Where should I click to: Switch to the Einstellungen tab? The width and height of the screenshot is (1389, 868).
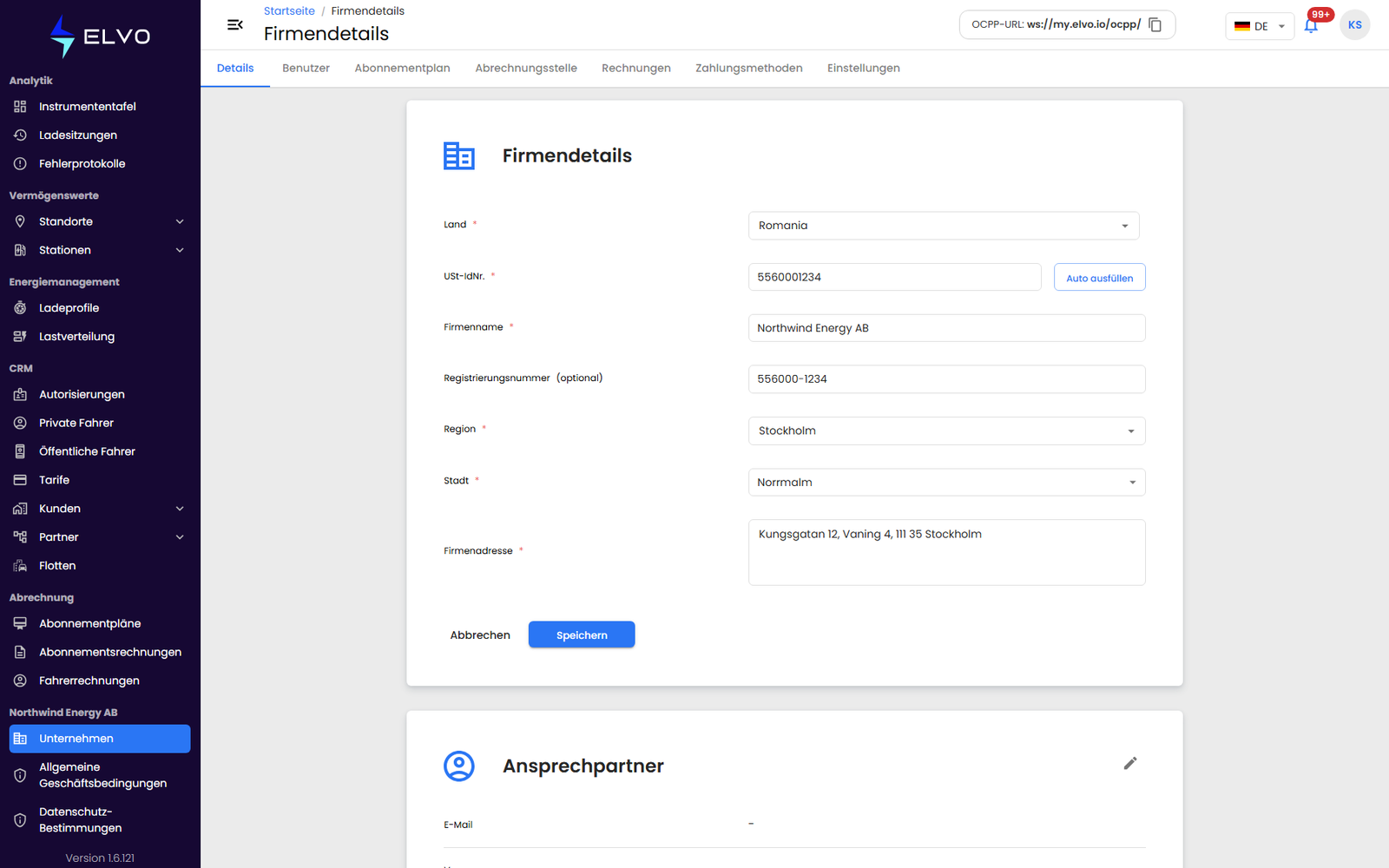(x=864, y=69)
